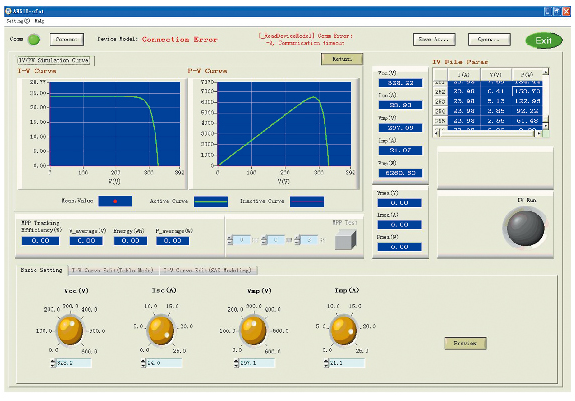Open the Setting menu

pyautogui.click(x=18, y=21)
